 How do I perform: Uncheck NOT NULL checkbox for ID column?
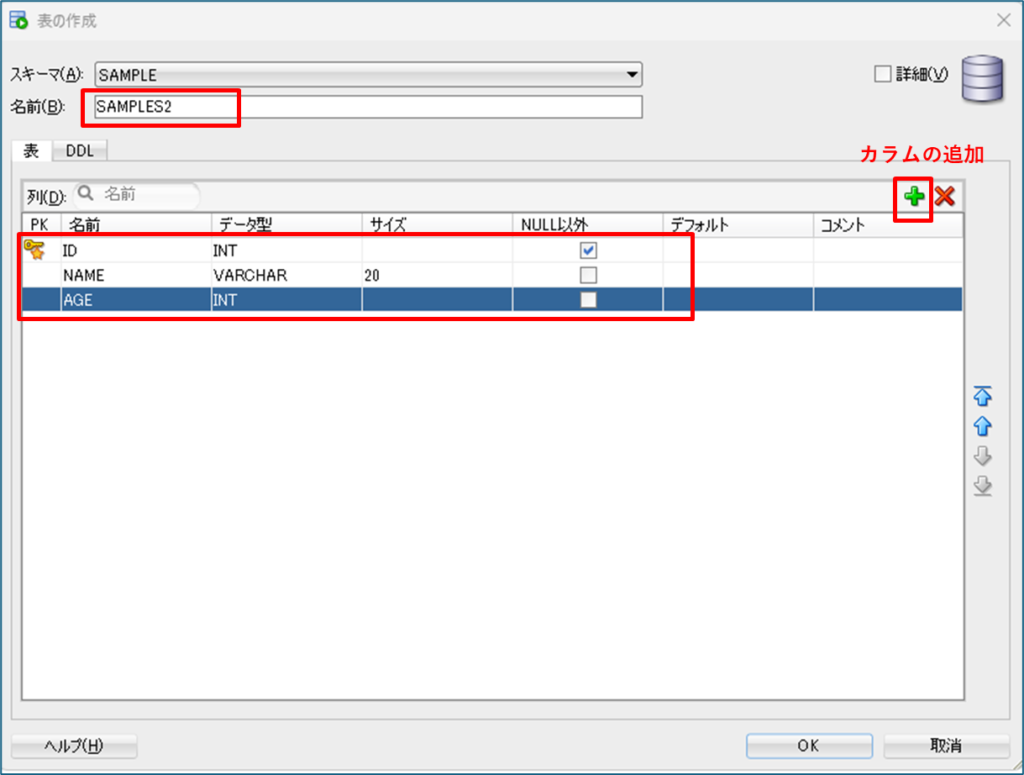(x=589, y=251)
